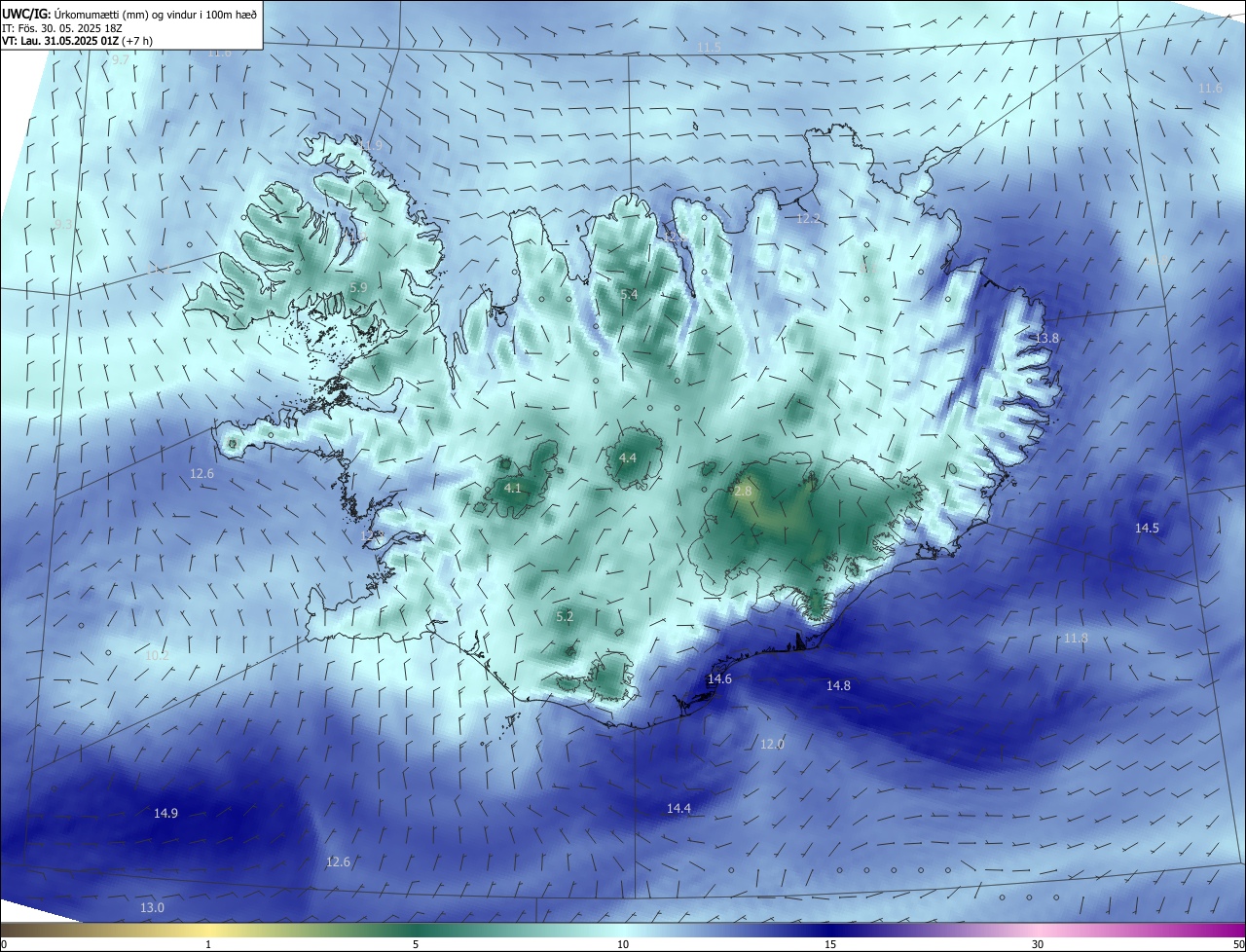This screenshot has width=1246, height=952.
Task: Click the 5.4 value label
Action: [629, 294]
